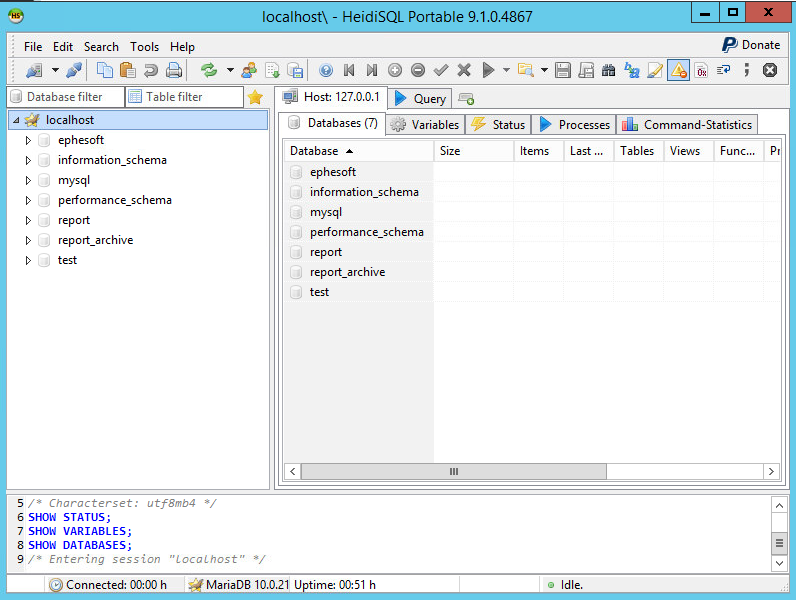Viewport: 796px width, 600px height.
Task: Expand the test tree node
Action: pyautogui.click(x=28, y=260)
